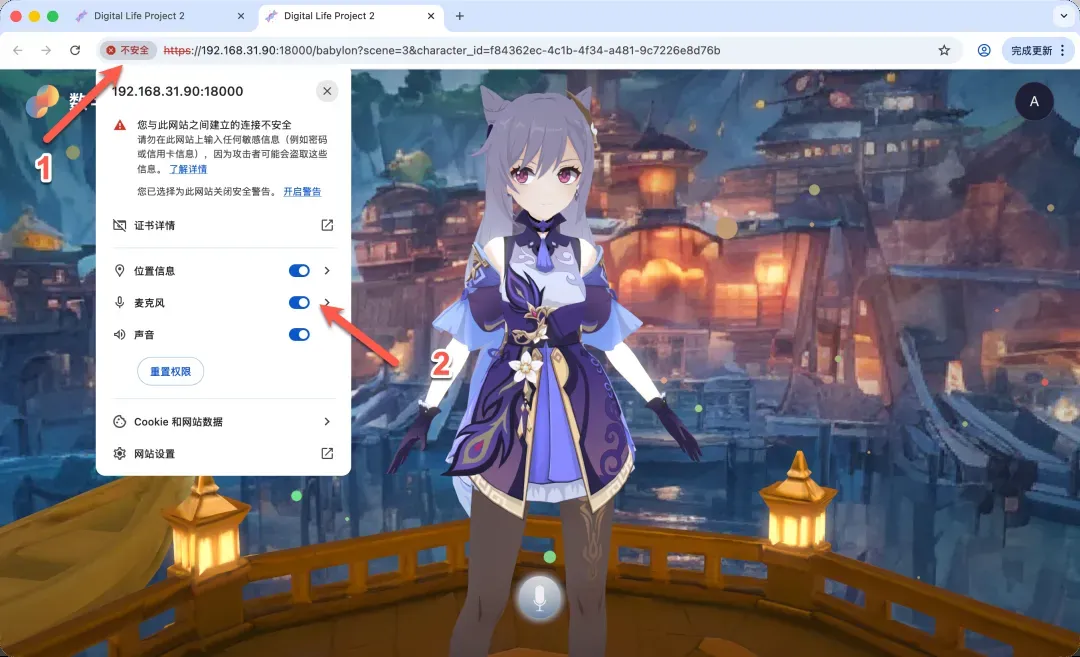The height and width of the screenshot is (657, 1080).
Task: Click the 声音 label text
Action: point(144,335)
